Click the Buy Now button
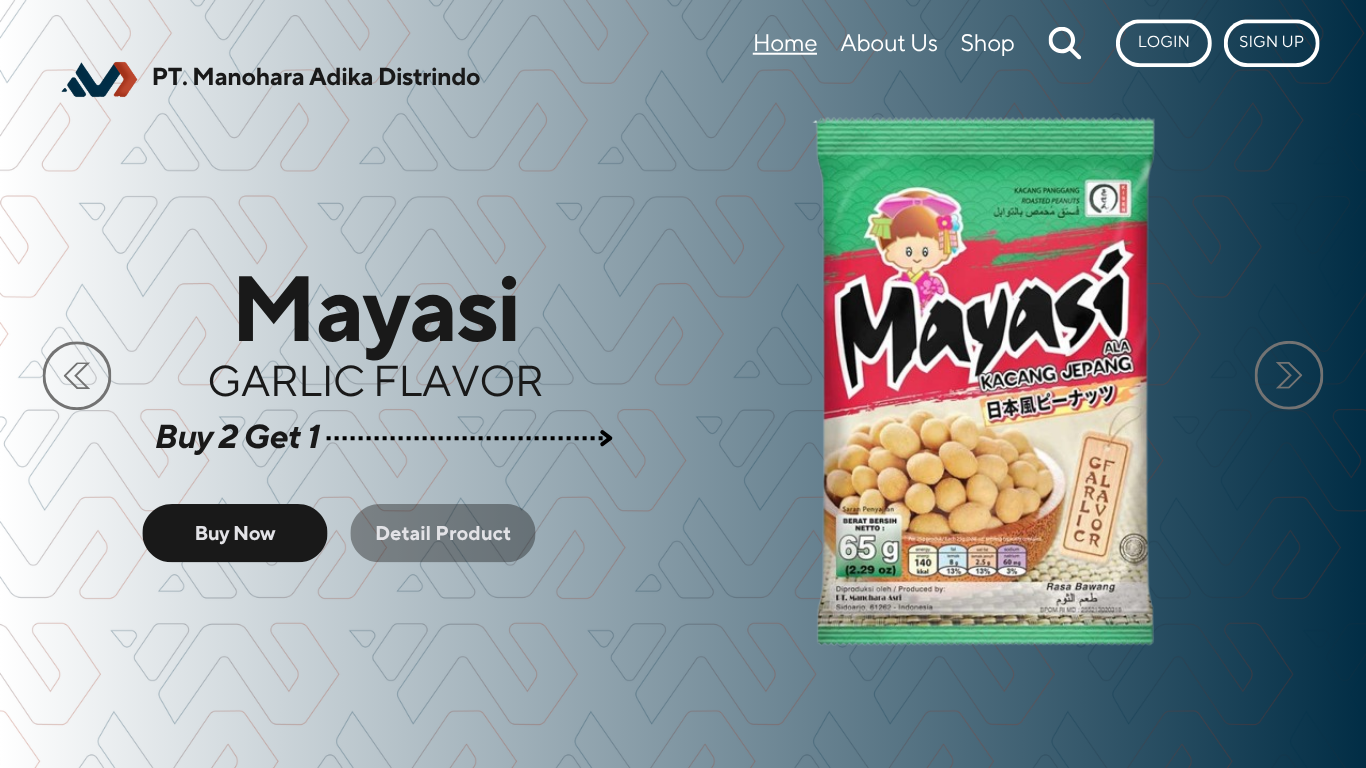 (x=235, y=533)
